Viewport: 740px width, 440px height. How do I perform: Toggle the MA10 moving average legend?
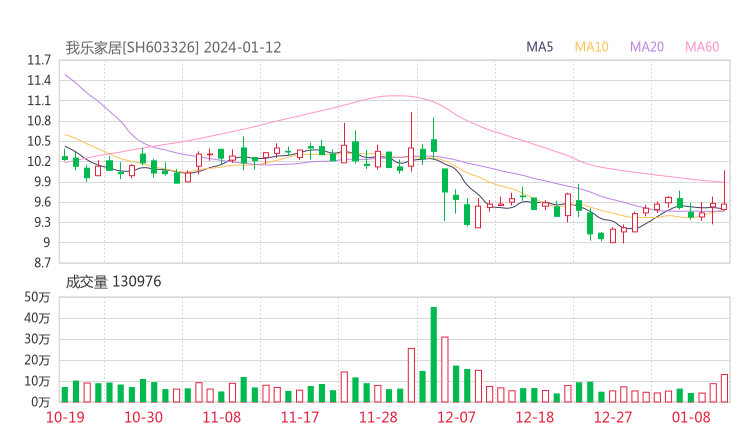coord(591,47)
